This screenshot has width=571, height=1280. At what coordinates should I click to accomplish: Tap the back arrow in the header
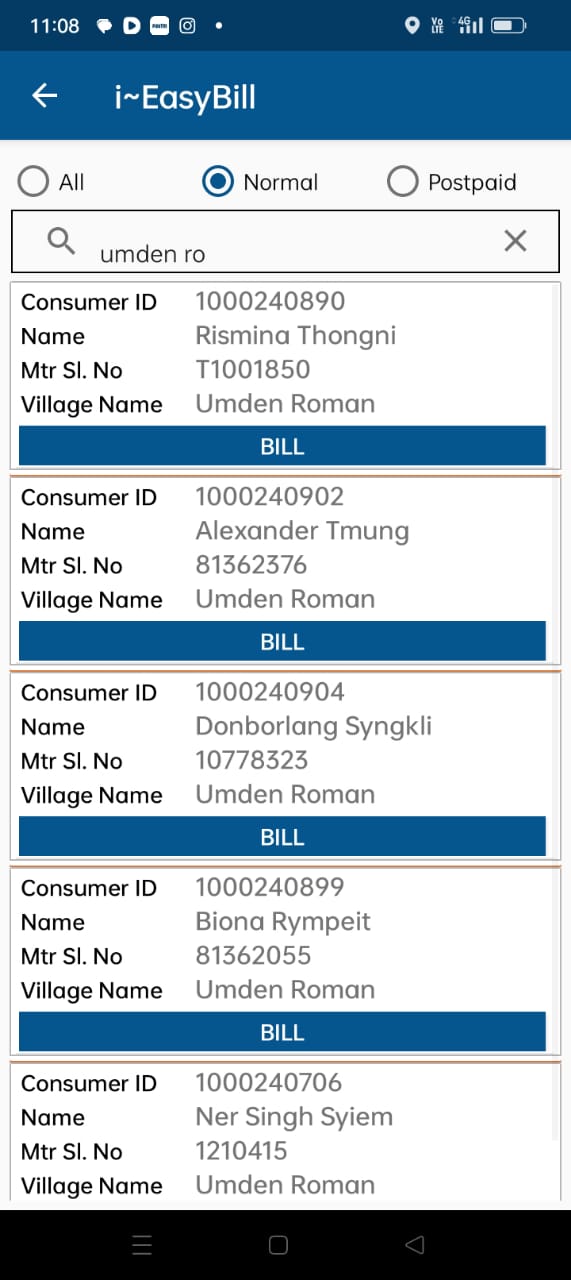coord(45,96)
